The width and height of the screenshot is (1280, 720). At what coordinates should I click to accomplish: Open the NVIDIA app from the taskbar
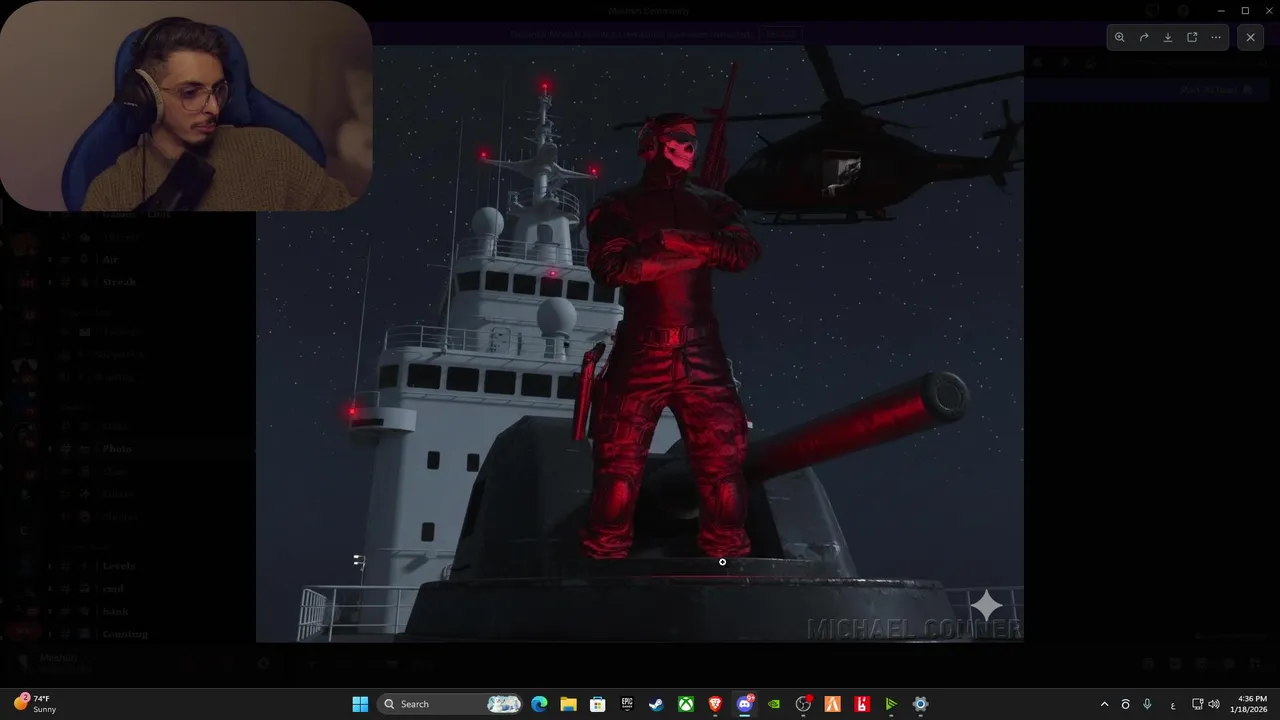774,704
